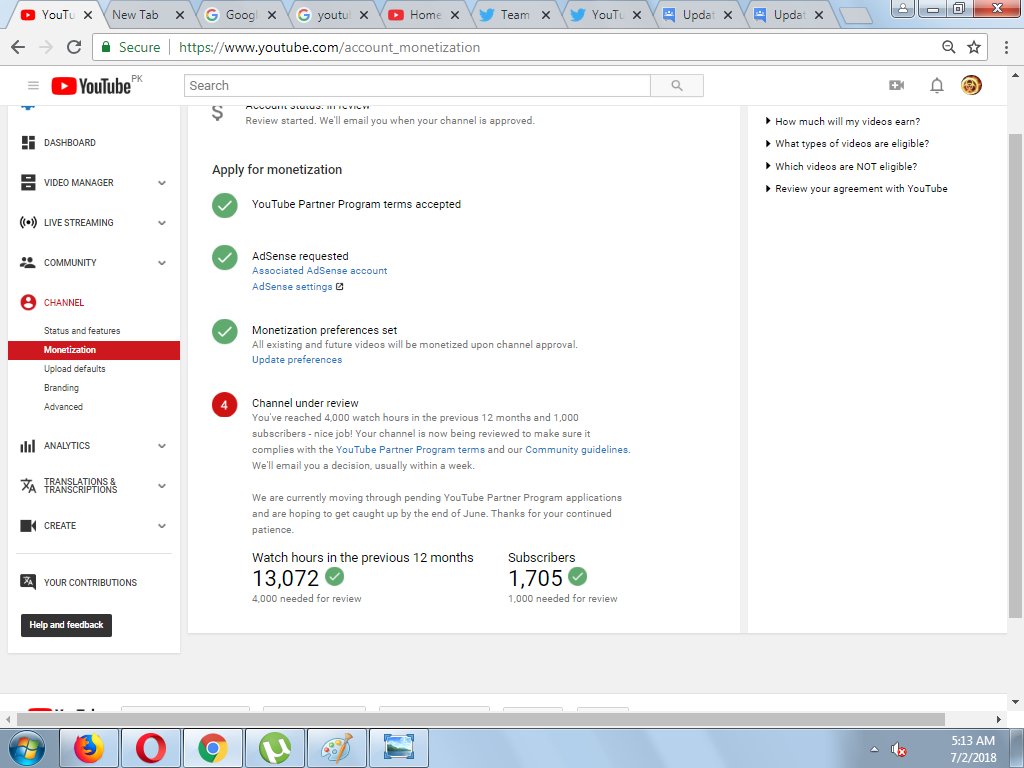Show hidden system tray icons

tap(874, 749)
